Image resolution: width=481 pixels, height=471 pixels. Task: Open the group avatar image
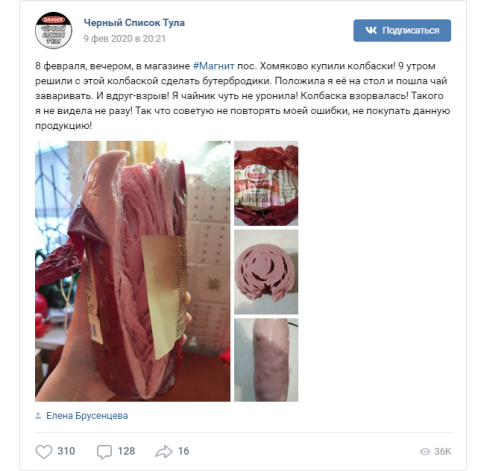point(53,30)
